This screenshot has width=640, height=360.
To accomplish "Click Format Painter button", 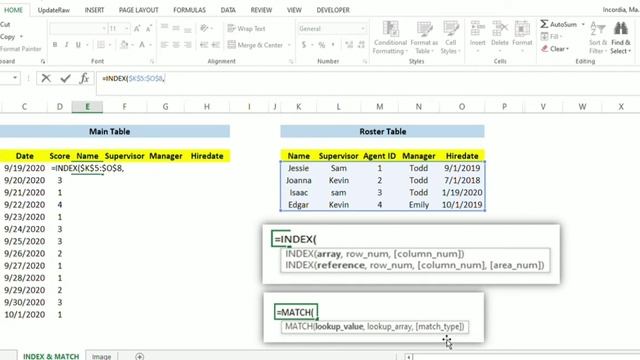I will pos(20,49).
